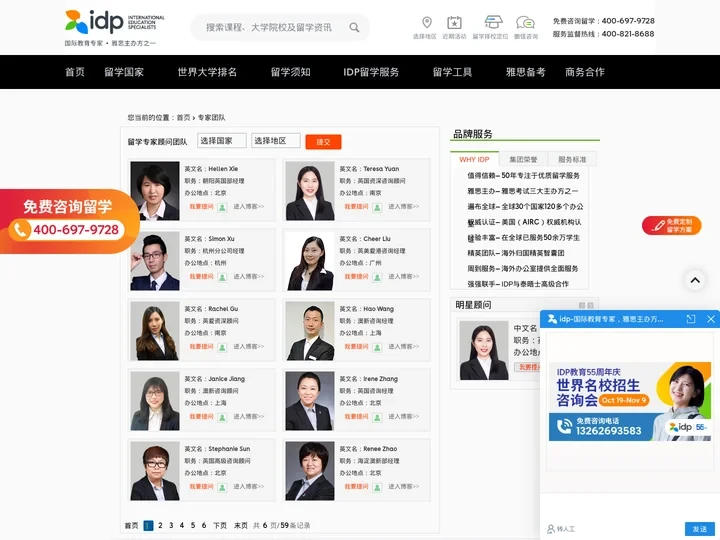Open 世界大学排名 navigation menu
This screenshot has width=720, height=540.
207,72
